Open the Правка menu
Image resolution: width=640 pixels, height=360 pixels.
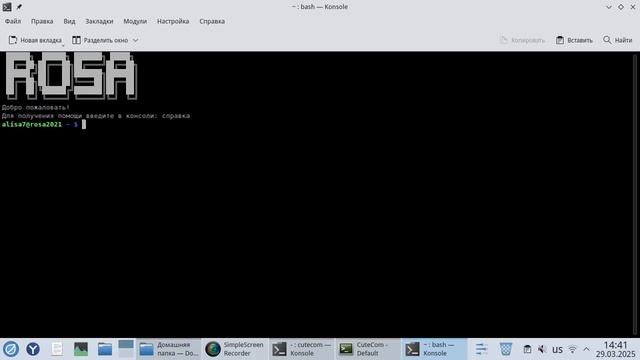coord(42,21)
